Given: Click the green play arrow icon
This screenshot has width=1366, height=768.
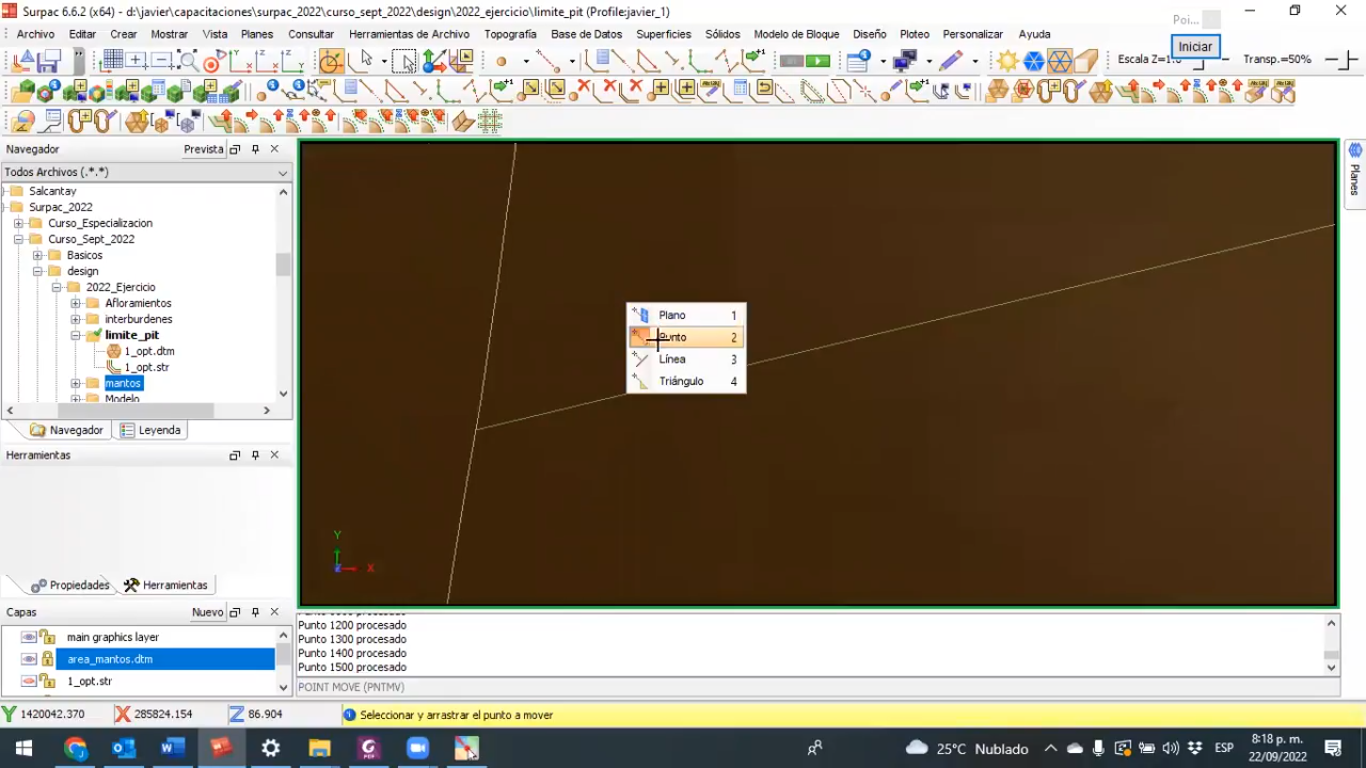Looking at the screenshot, I should click(819, 61).
